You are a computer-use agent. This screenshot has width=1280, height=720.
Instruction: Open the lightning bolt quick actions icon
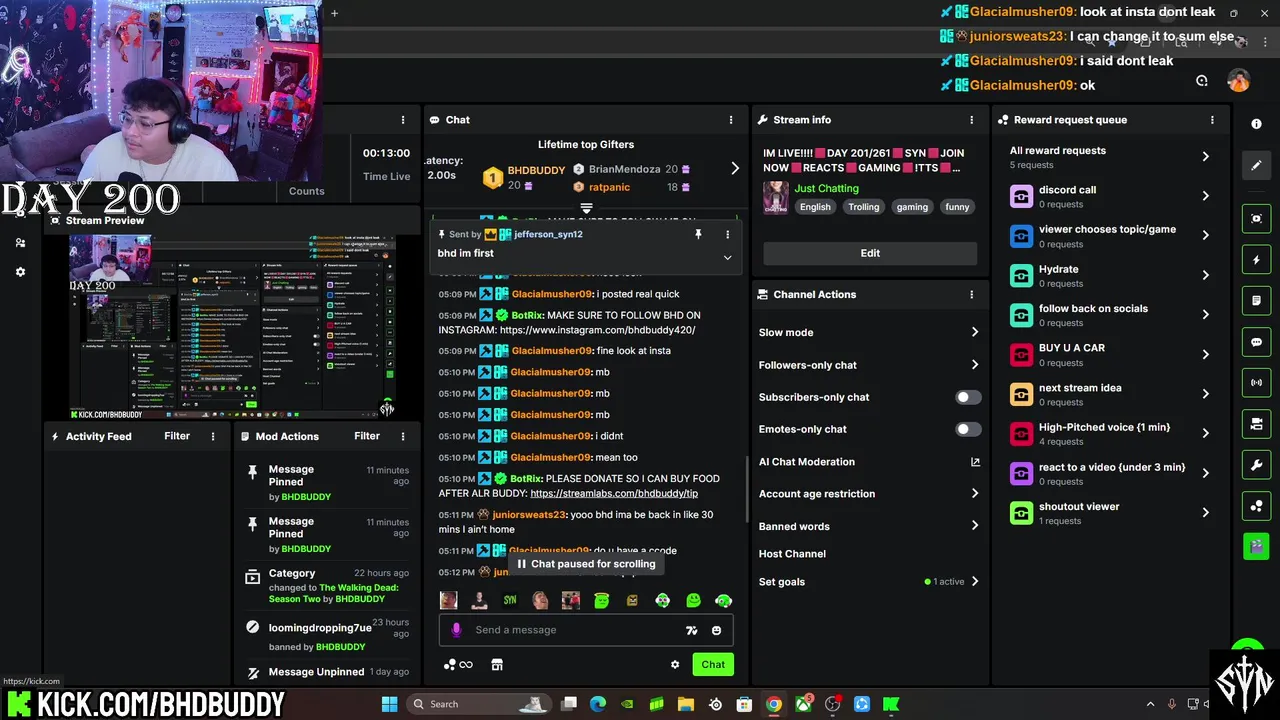click(x=1256, y=260)
